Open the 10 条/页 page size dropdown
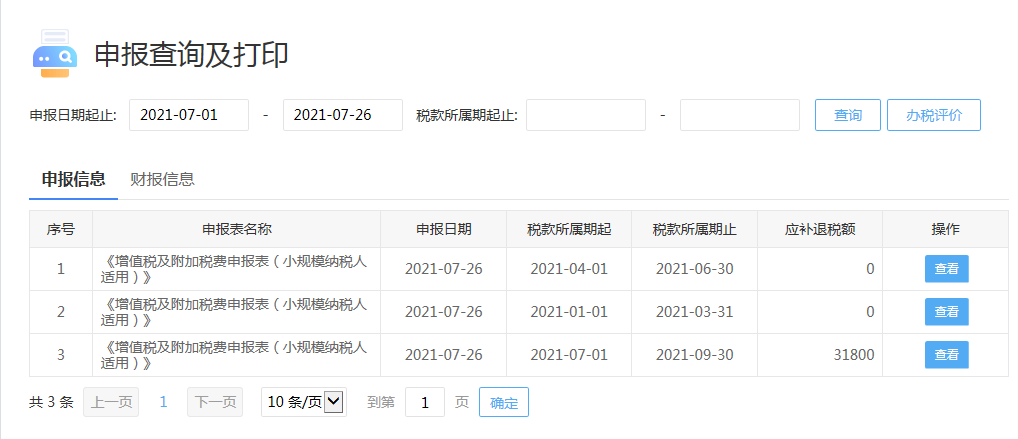This screenshot has height=439, width=1018. pos(304,402)
